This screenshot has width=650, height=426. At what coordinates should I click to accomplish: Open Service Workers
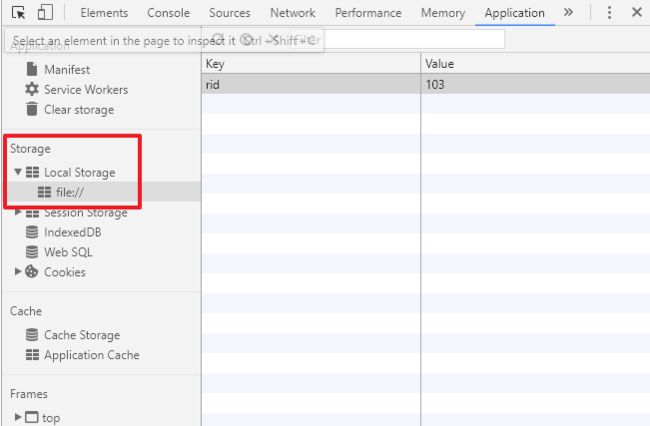pyautogui.click(x=86, y=90)
